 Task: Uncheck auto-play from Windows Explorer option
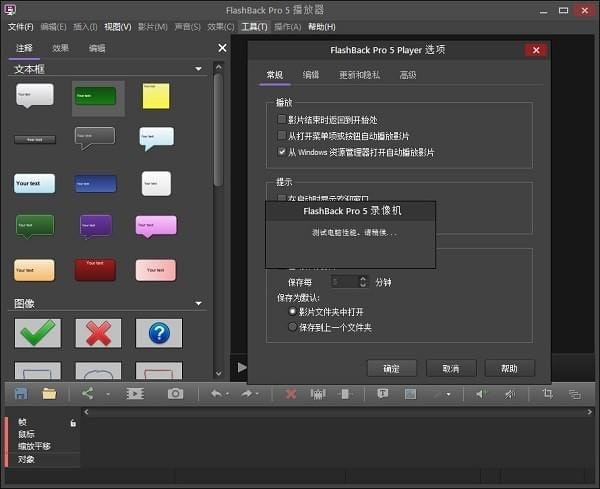click(x=283, y=152)
